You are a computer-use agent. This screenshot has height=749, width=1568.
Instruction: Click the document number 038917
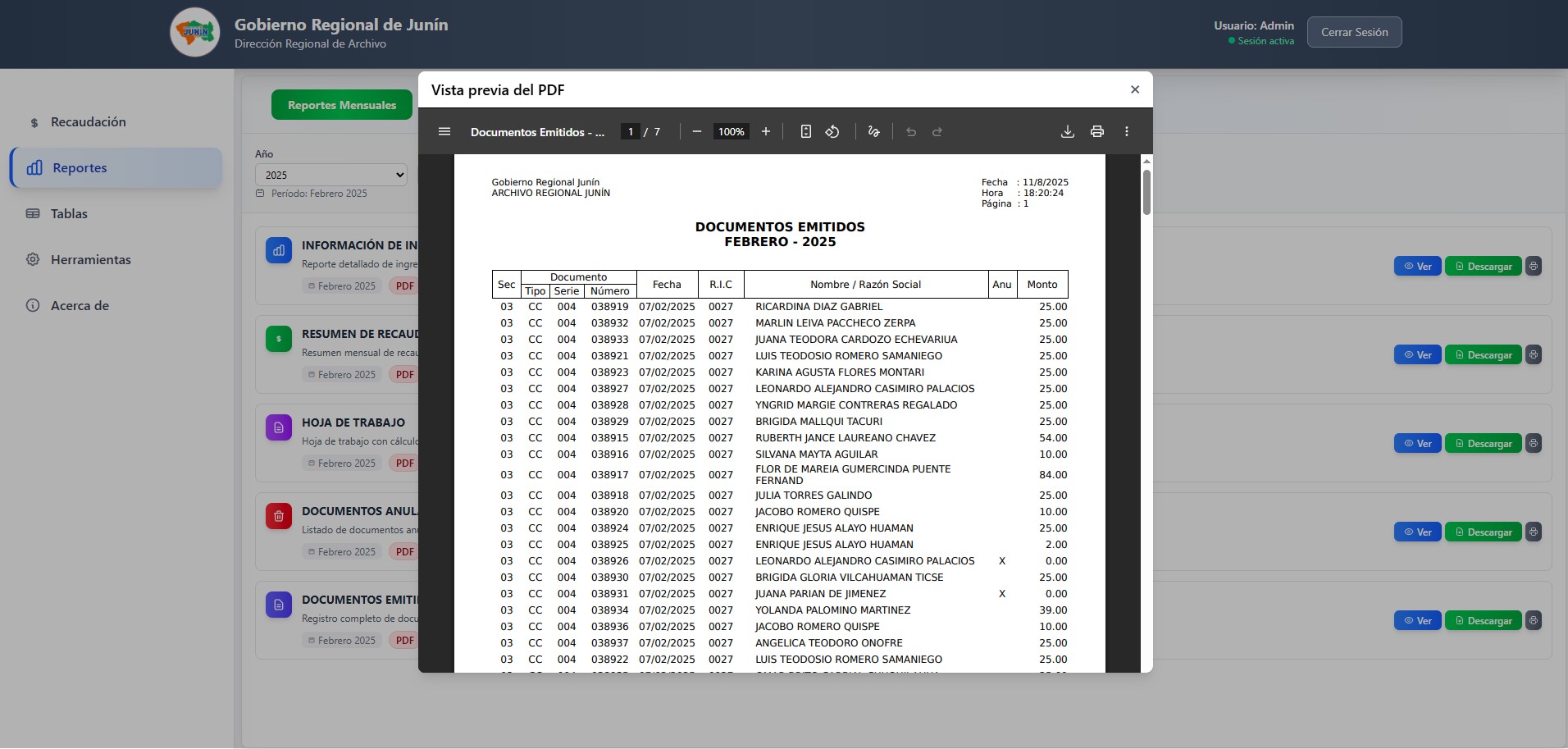coord(609,475)
